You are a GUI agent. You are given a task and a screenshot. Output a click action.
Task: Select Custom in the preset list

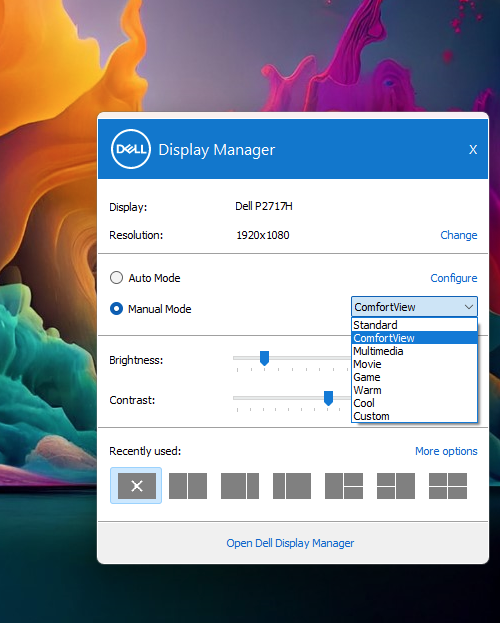[414, 416]
